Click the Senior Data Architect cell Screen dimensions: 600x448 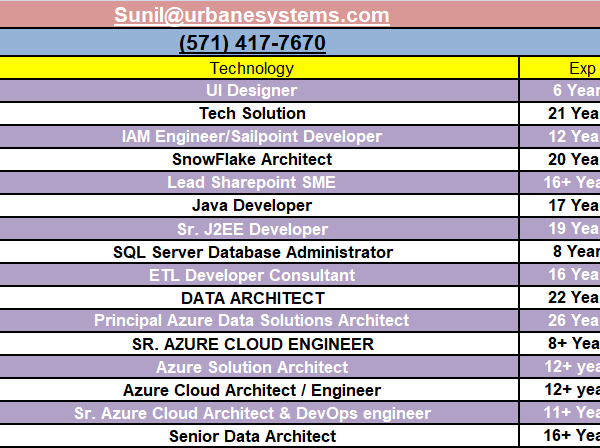coord(252,436)
